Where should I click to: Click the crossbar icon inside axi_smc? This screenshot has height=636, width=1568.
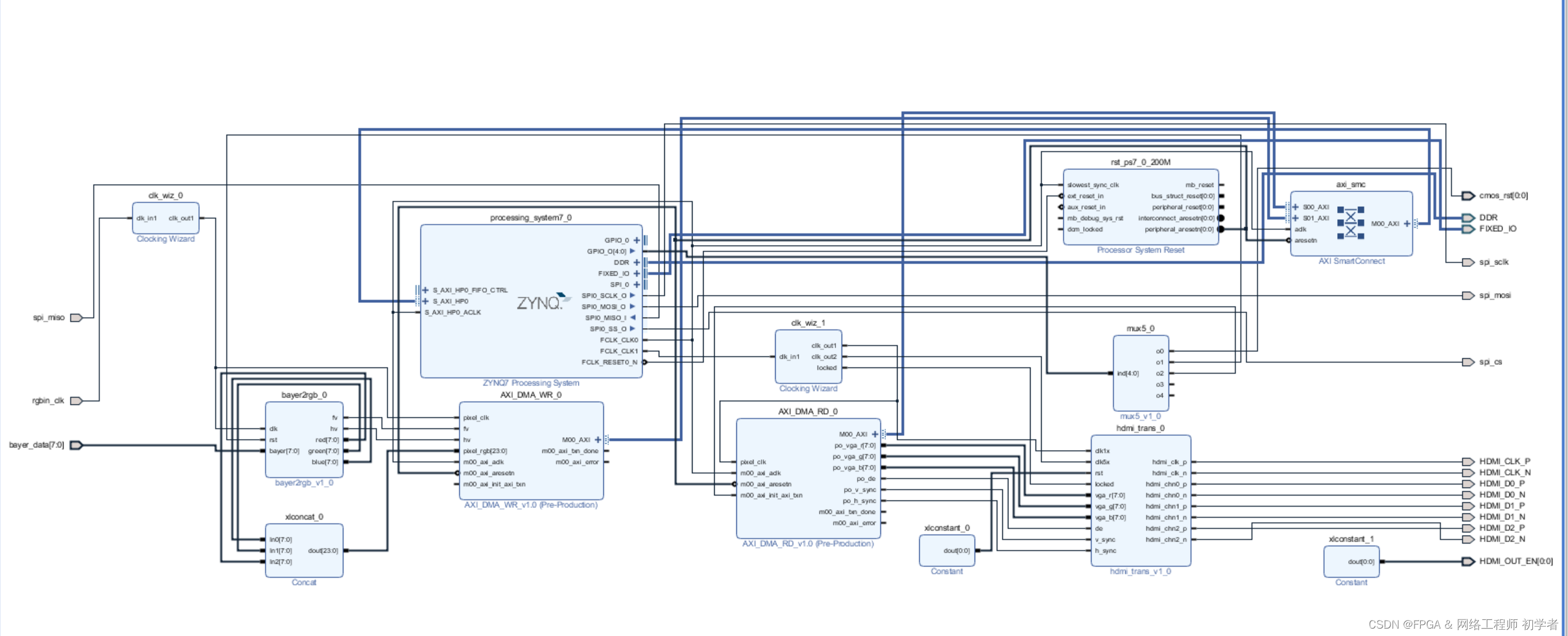(1351, 223)
